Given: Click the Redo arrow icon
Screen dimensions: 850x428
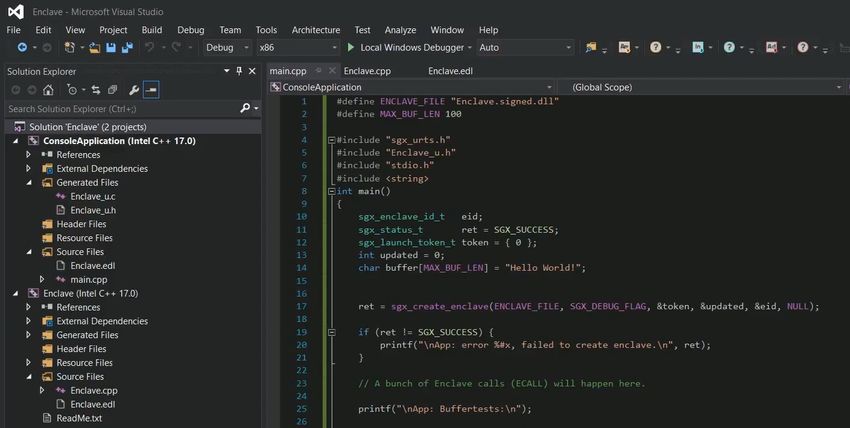Looking at the screenshot, I should coord(176,48).
